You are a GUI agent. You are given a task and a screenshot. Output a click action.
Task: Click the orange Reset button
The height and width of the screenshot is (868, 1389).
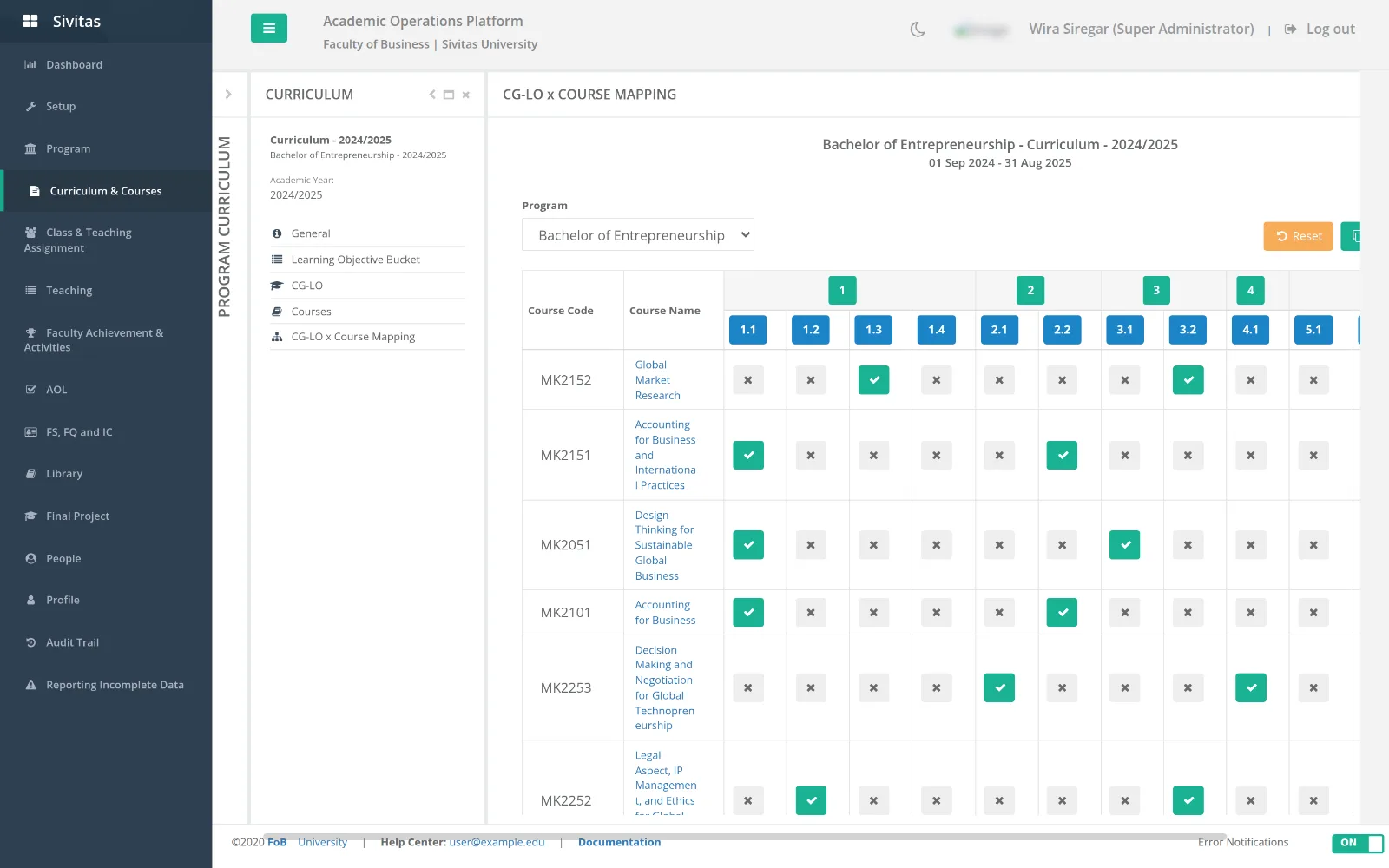[x=1298, y=236]
